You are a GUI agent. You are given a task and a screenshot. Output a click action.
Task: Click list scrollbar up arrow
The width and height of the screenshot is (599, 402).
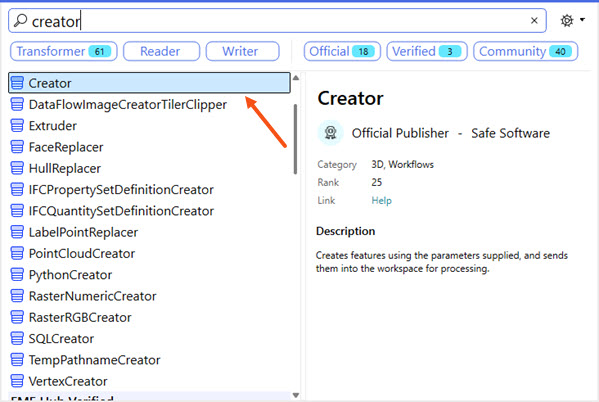click(x=296, y=78)
